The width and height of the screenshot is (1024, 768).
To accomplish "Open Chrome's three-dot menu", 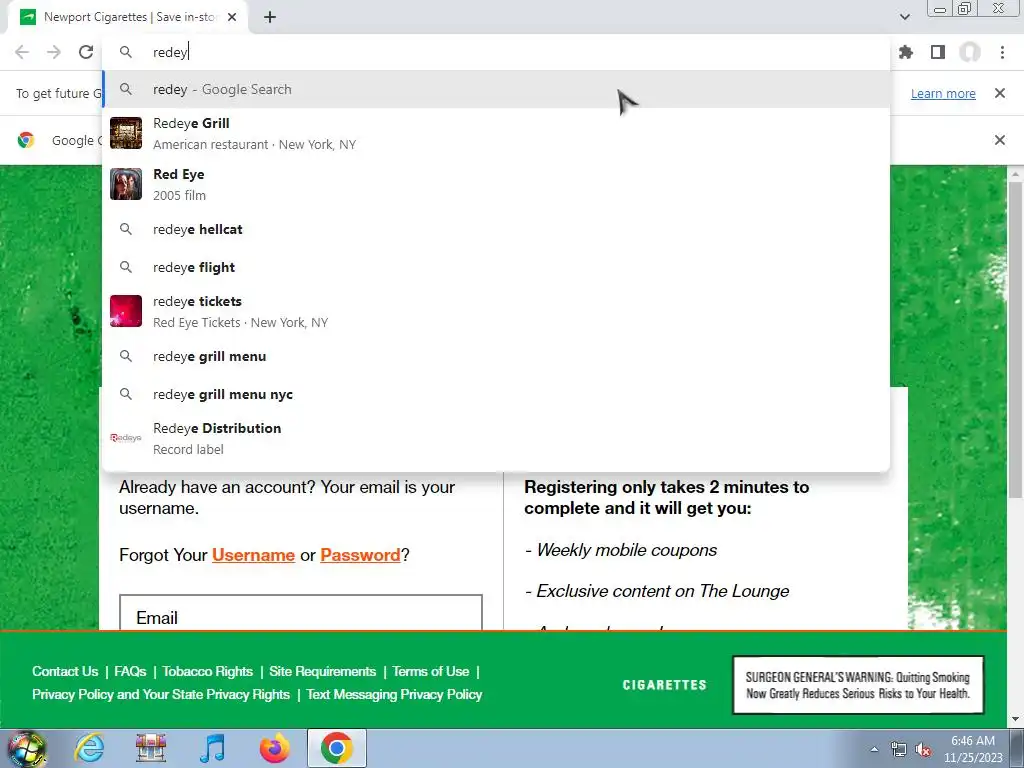I will (1002, 52).
